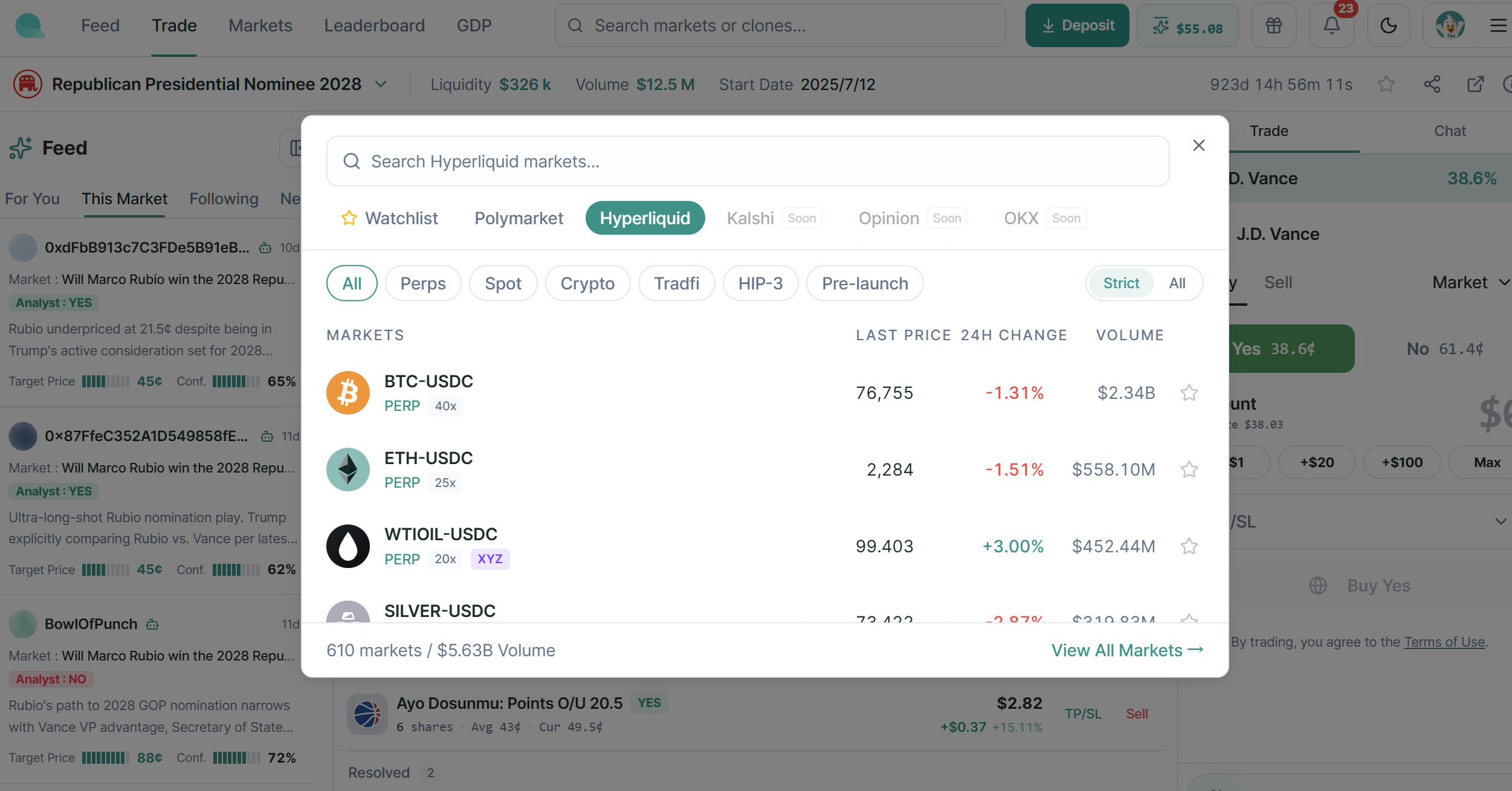Open market in external window icon

[1475, 84]
